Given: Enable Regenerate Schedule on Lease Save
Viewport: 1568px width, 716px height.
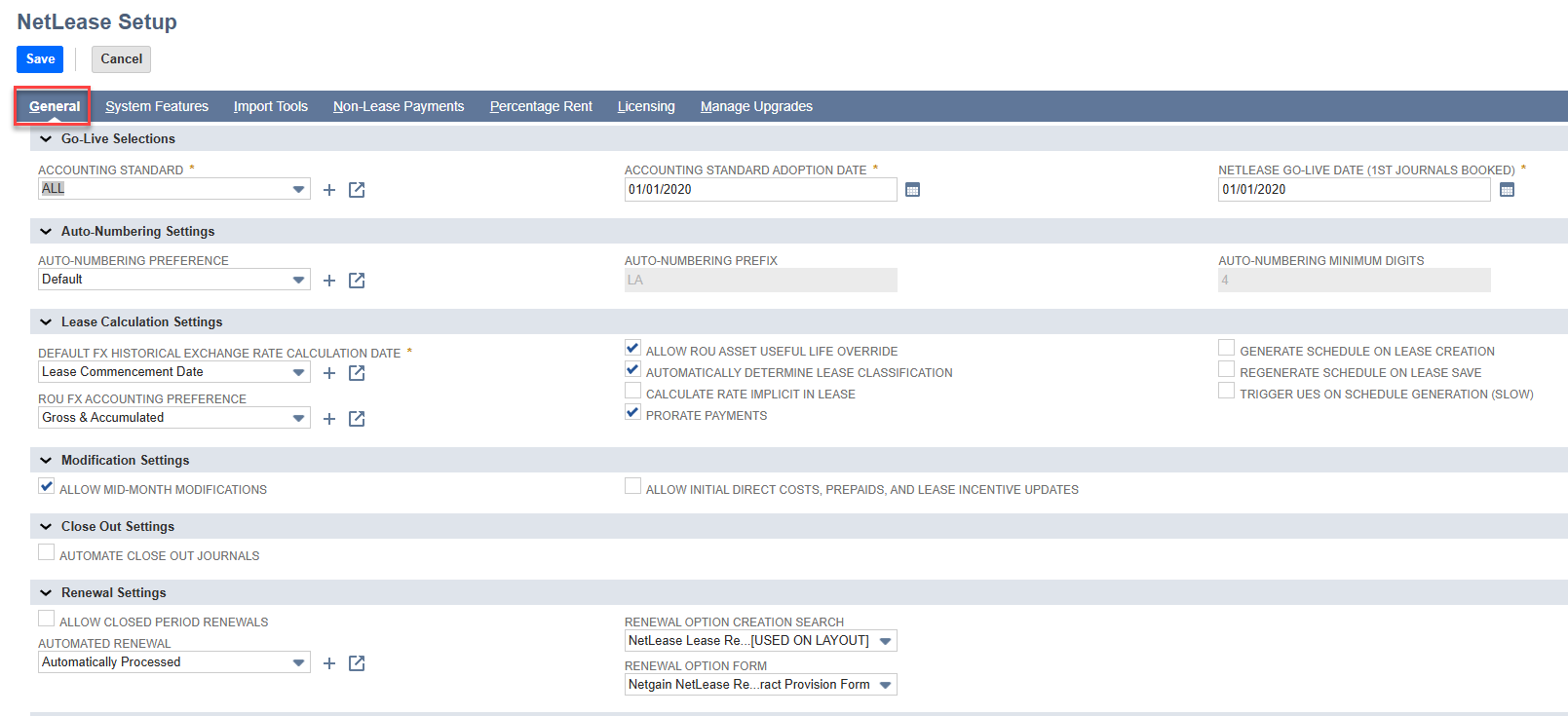Looking at the screenshot, I should coord(1226,369).
